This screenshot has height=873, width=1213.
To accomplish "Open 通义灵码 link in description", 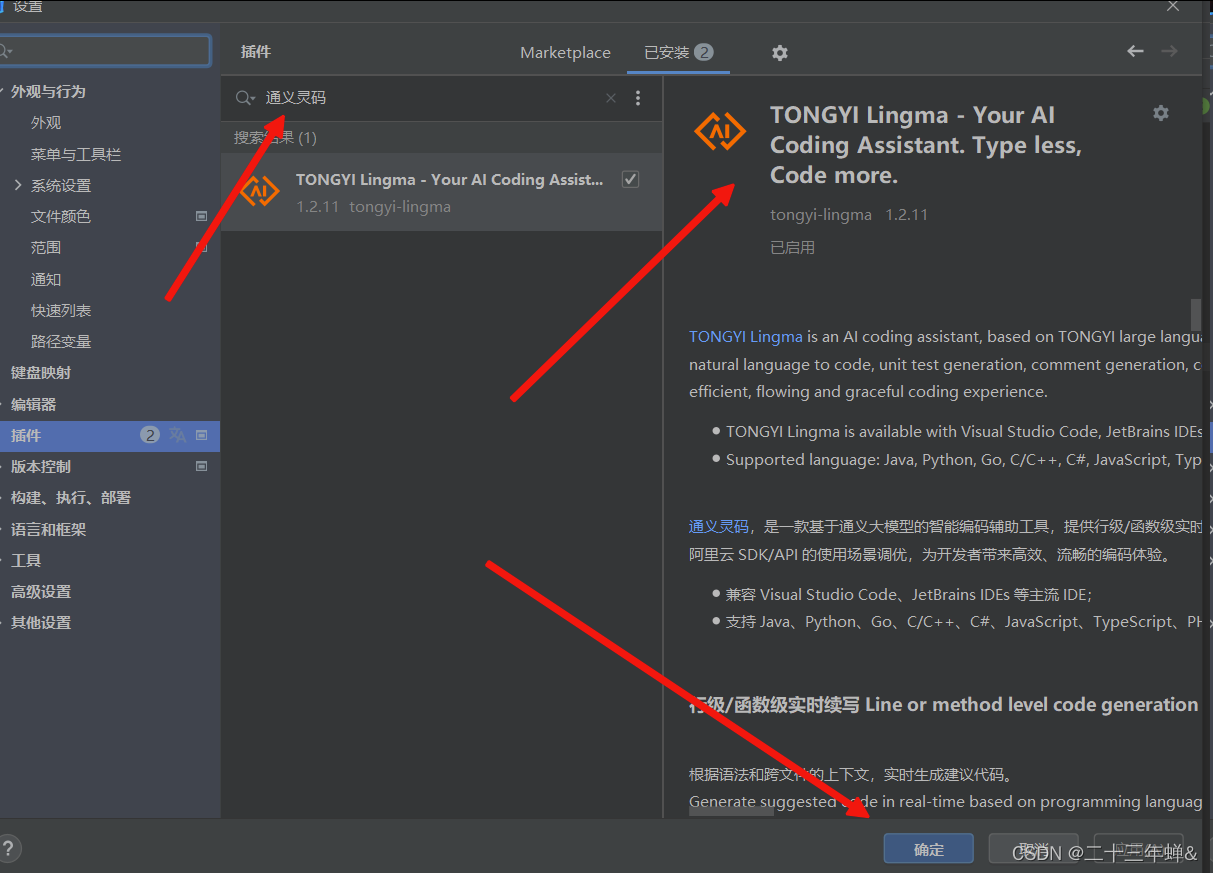I will (719, 527).
